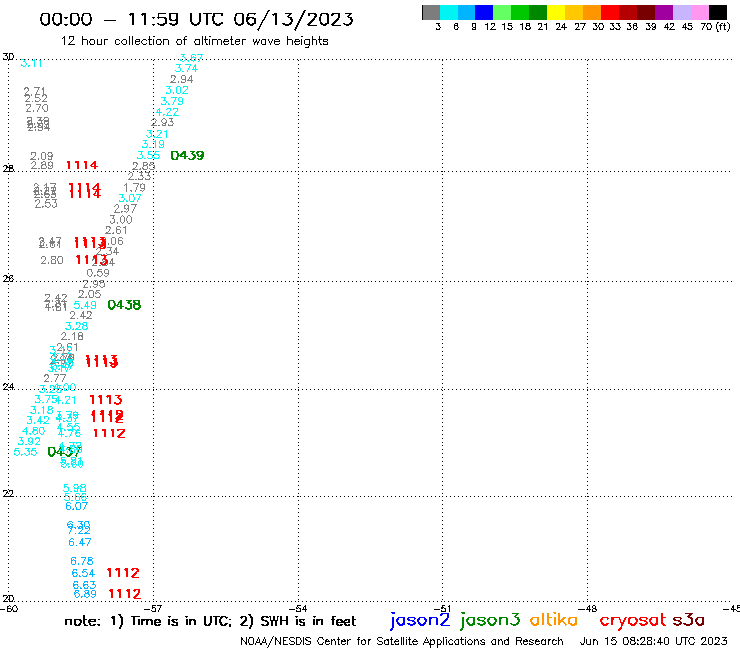
Task: Click the pink swatch in the legend
Action: [699, 12]
